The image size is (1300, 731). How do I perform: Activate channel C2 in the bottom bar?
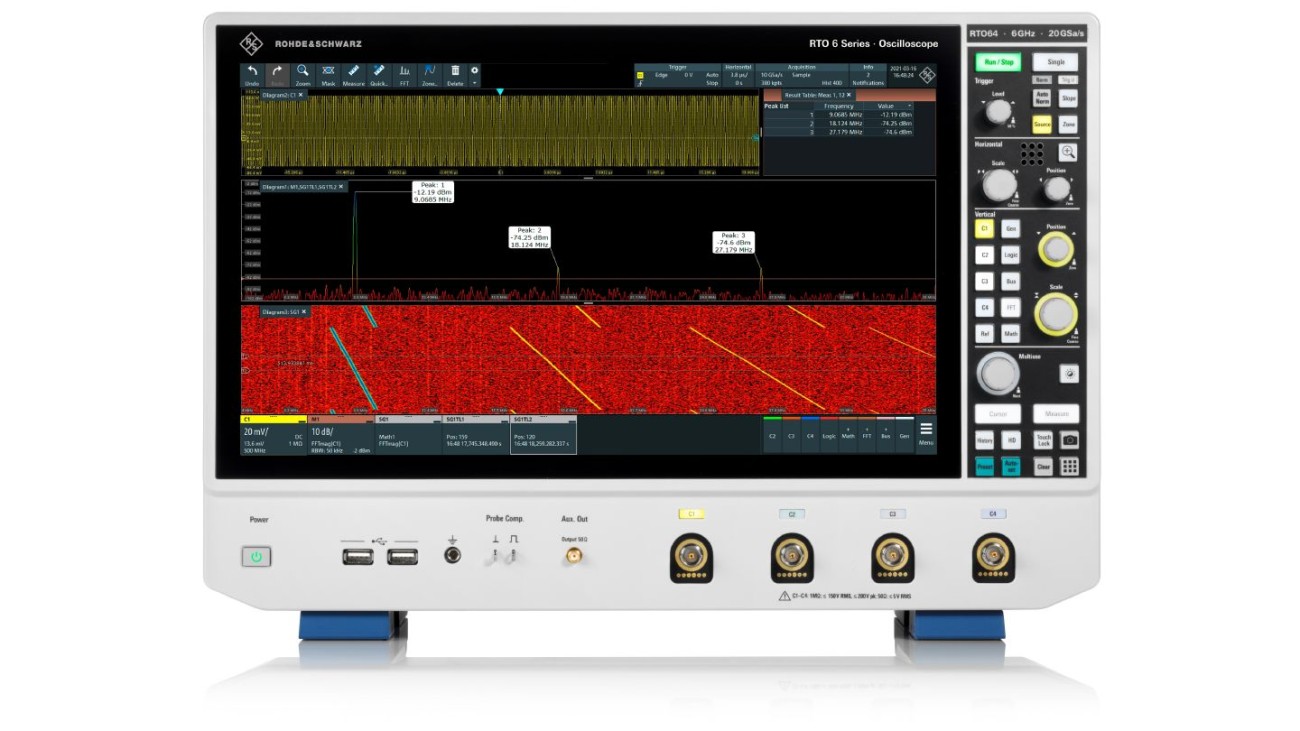pos(773,437)
